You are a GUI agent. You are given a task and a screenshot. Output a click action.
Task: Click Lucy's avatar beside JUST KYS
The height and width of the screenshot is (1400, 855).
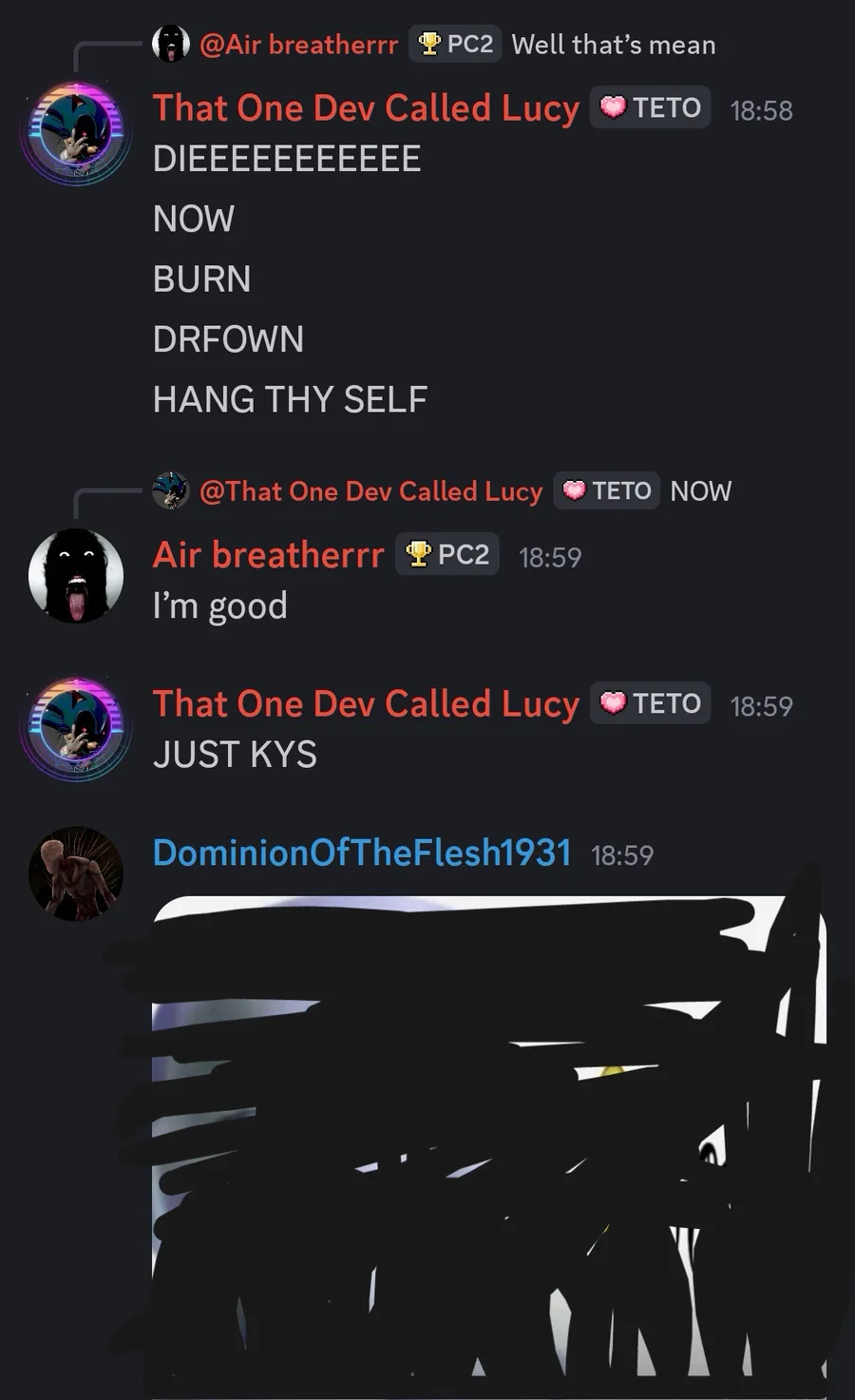pyautogui.click(x=76, y=729)
